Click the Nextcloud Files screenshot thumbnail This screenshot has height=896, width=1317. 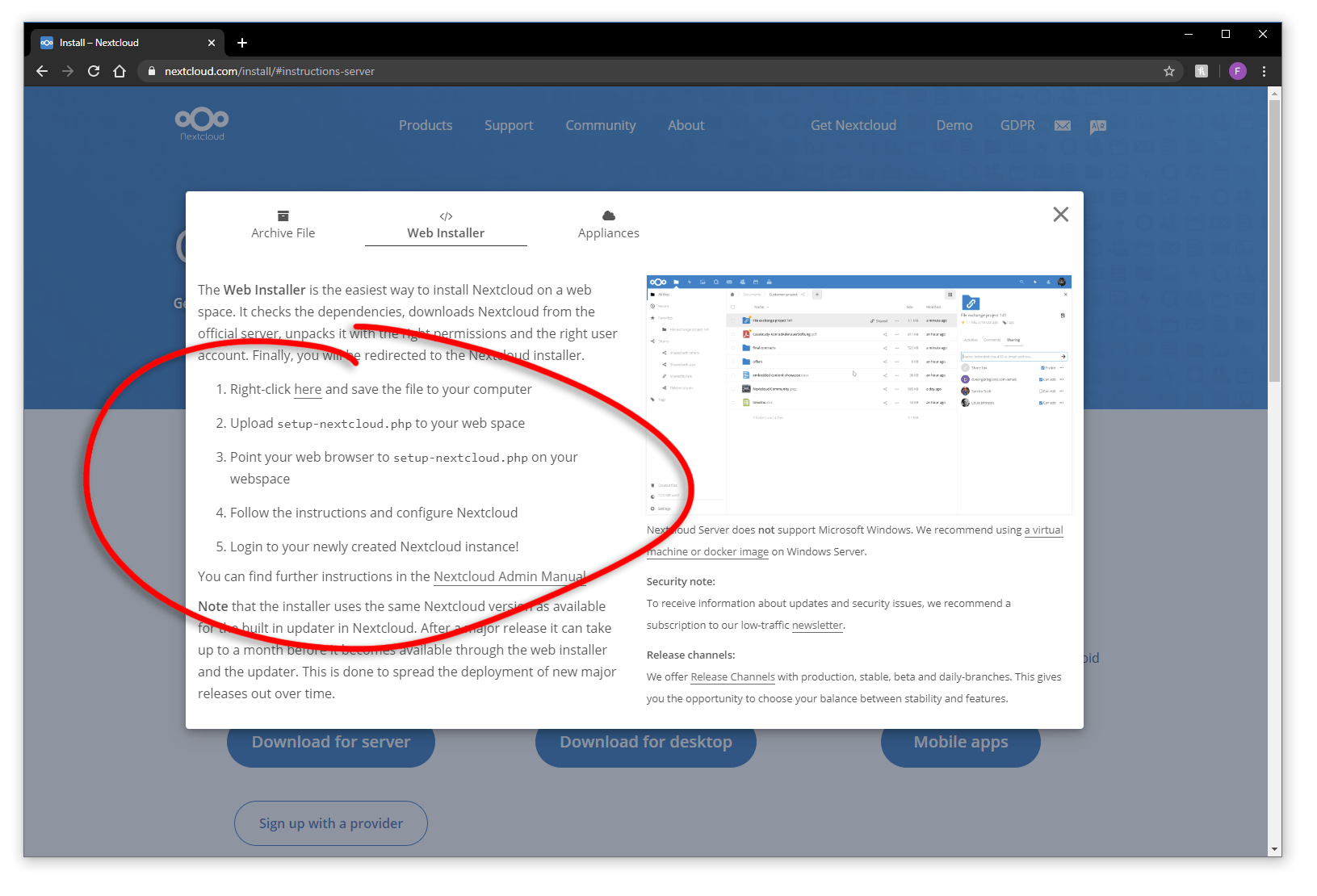tap(859, 396)
